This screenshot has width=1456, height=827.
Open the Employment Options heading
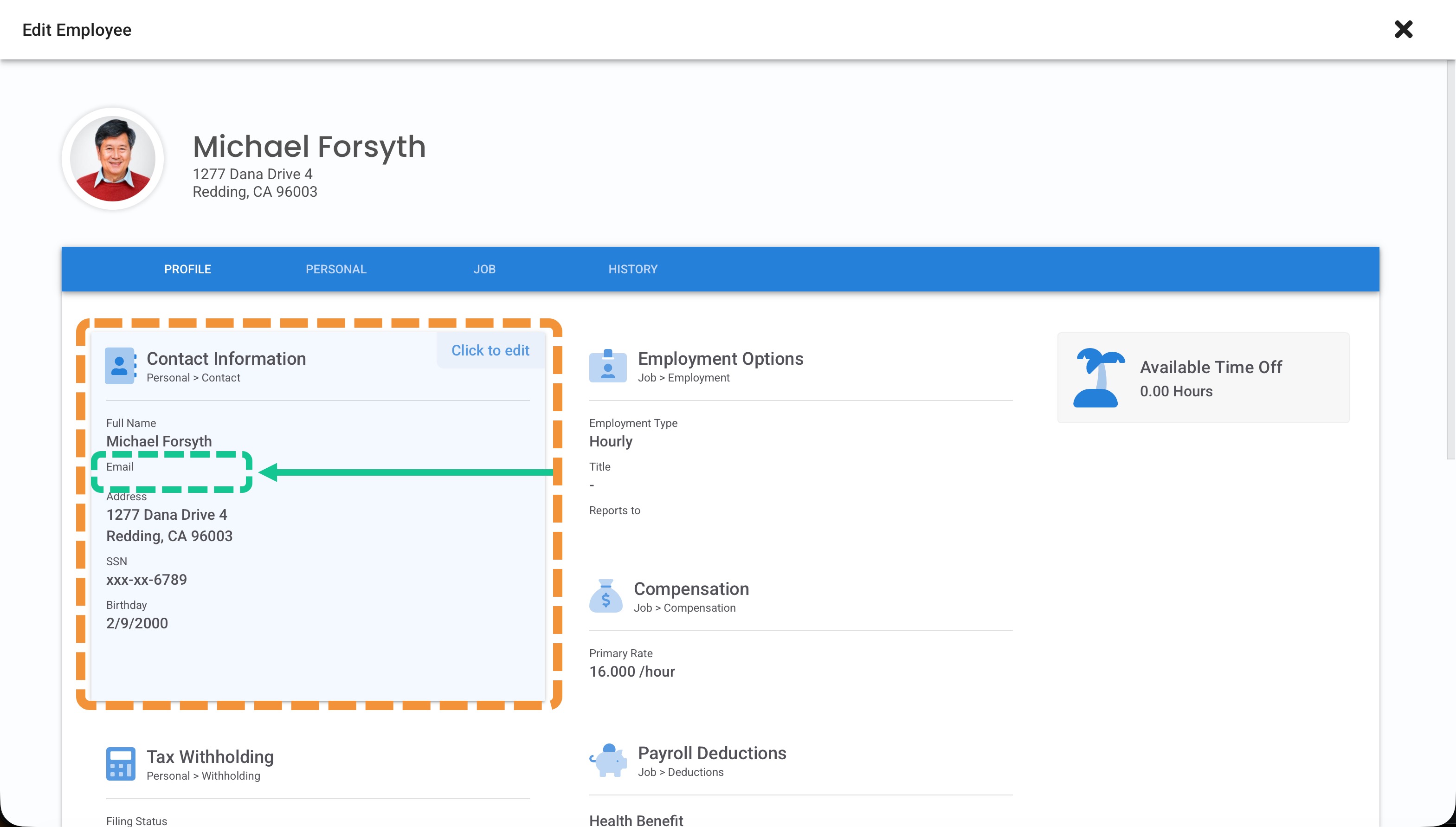coord(720,358)
